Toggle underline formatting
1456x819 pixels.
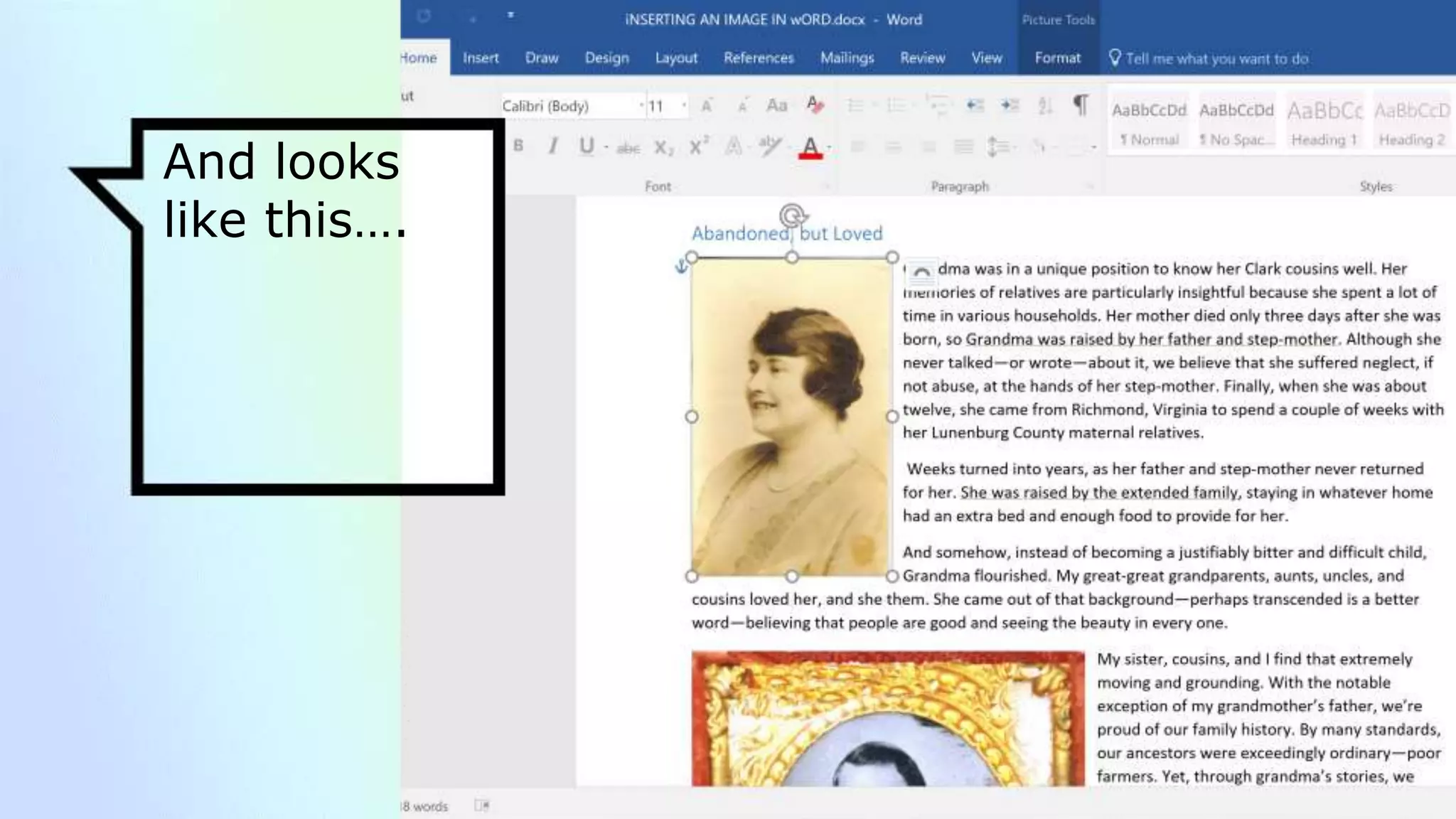(586, 146)
